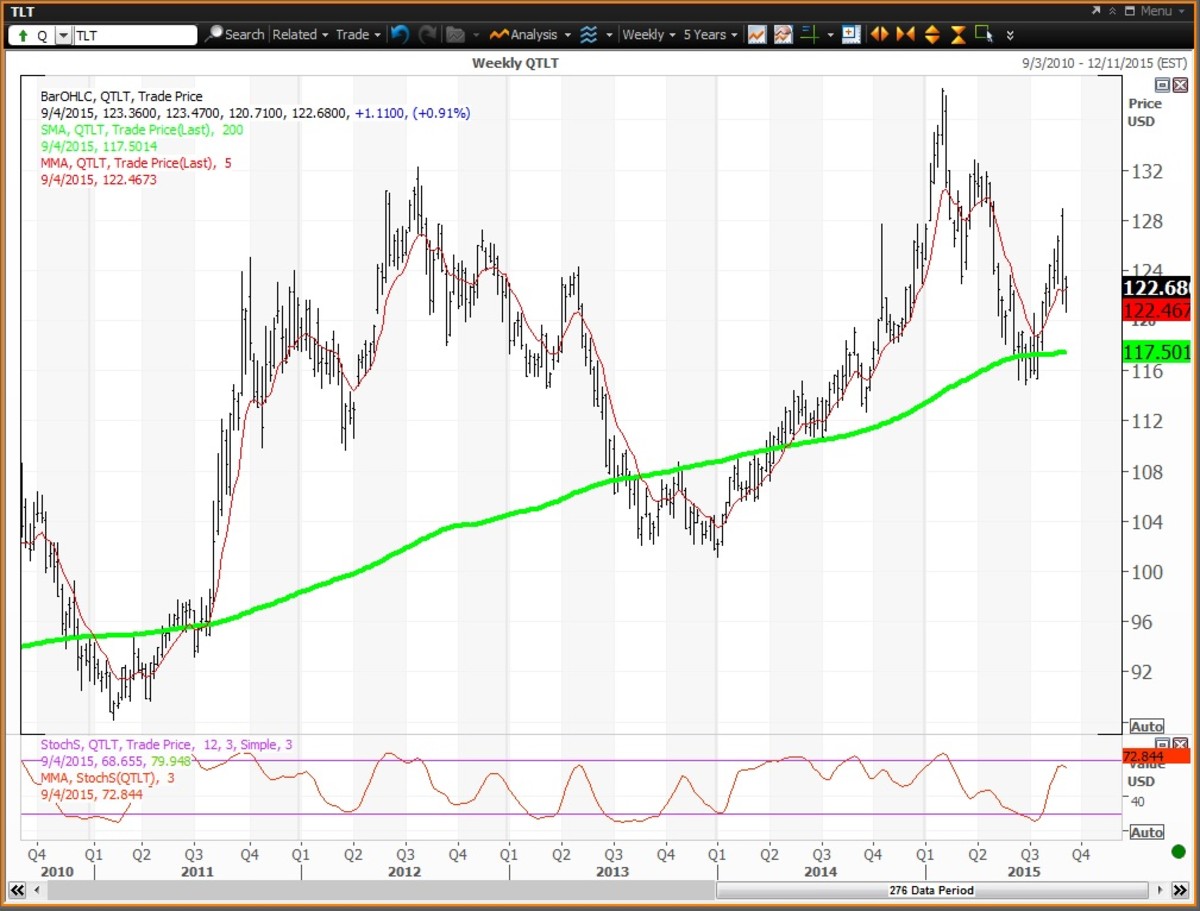Click the vertical expand orange arrows icon
Screen dimensions: 1200x911
932,35
